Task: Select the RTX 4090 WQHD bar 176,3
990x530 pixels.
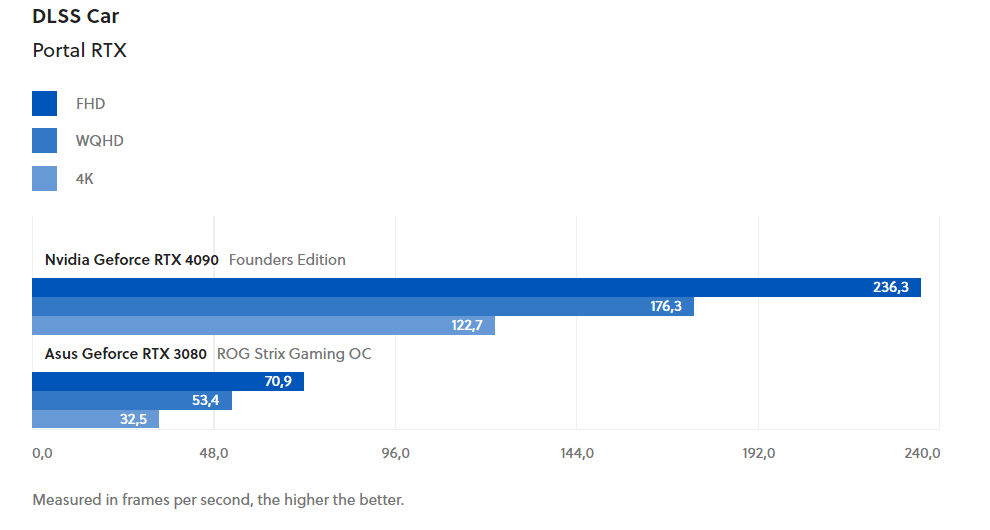Action: pos(363,306)
